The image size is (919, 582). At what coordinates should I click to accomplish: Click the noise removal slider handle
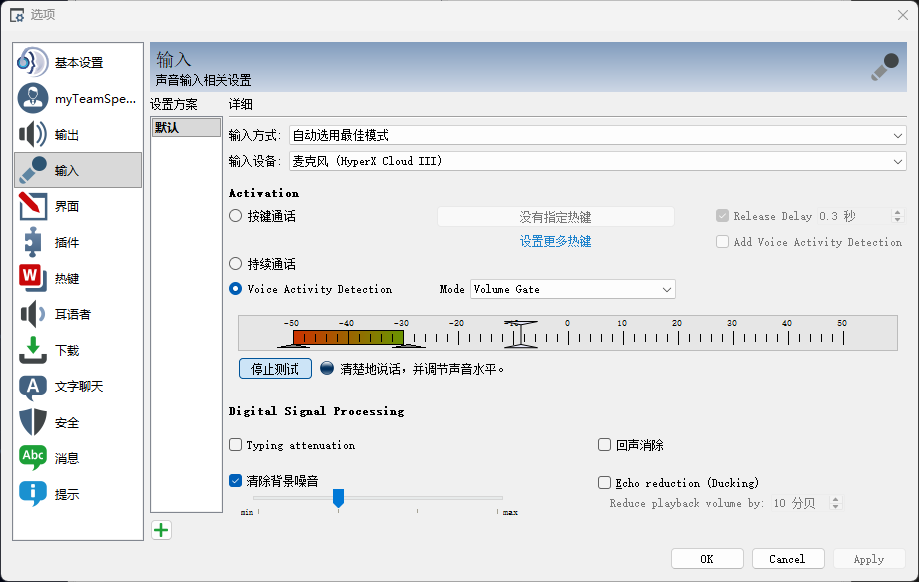[338, 498]
